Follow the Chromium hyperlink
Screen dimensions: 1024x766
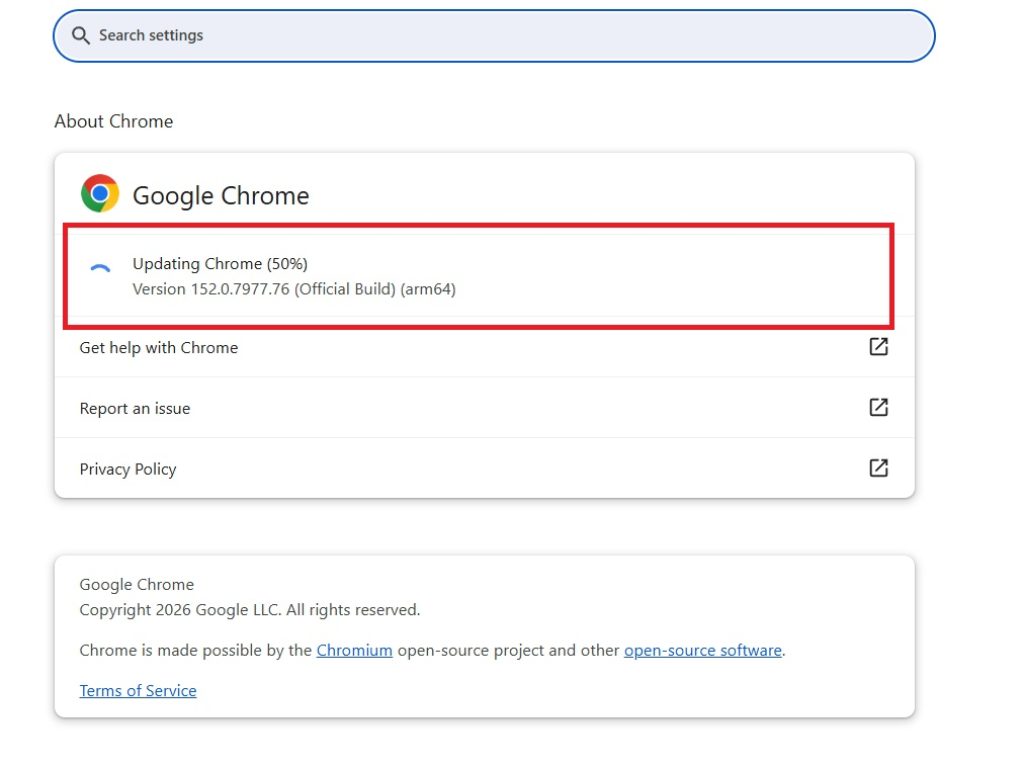tap(355, 650)
